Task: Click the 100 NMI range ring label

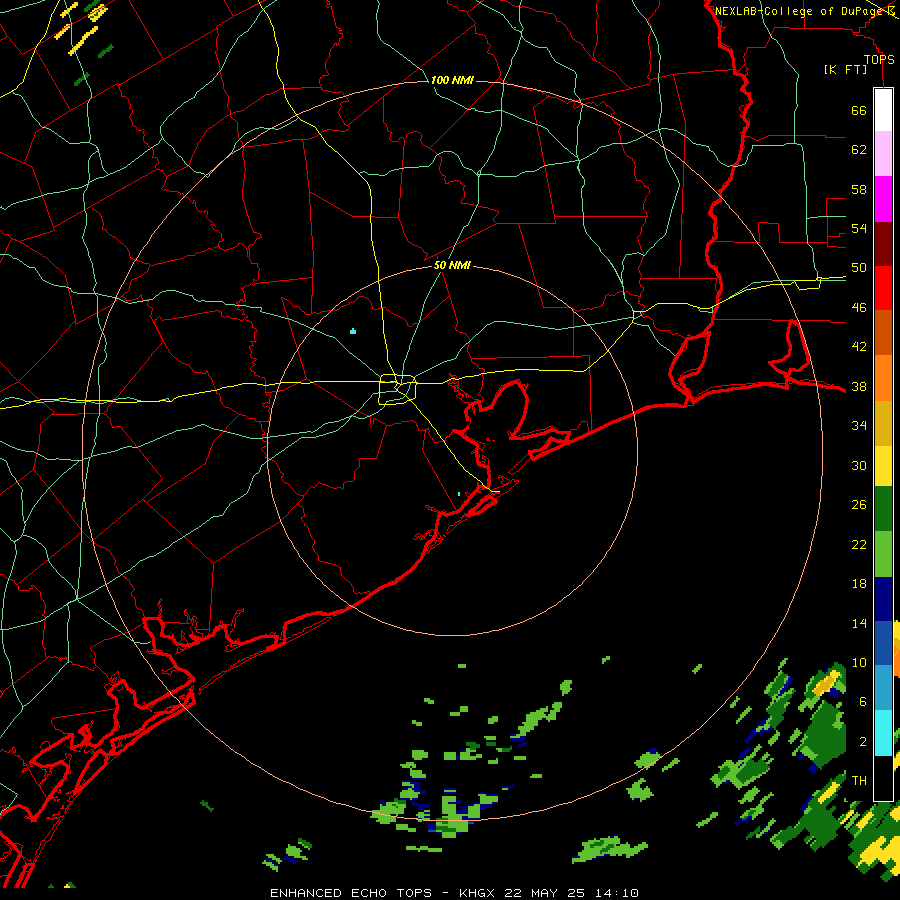Action: [452, 80]
